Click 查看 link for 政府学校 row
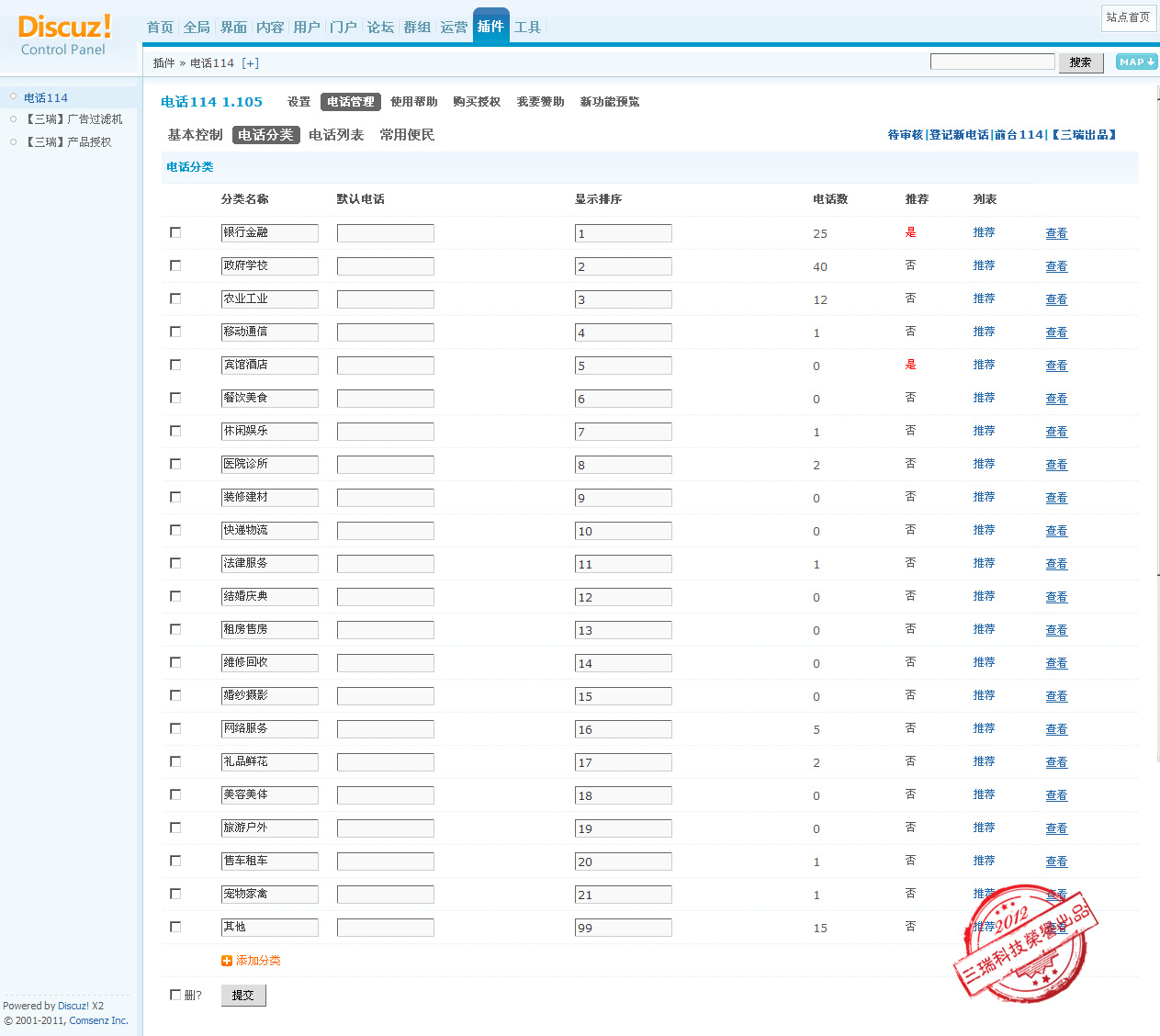This screenshot has width=1160, height=1036. coord(1056,266)
